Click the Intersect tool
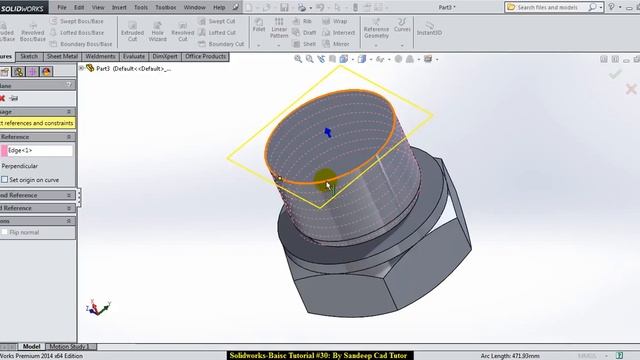 [339, 33]
